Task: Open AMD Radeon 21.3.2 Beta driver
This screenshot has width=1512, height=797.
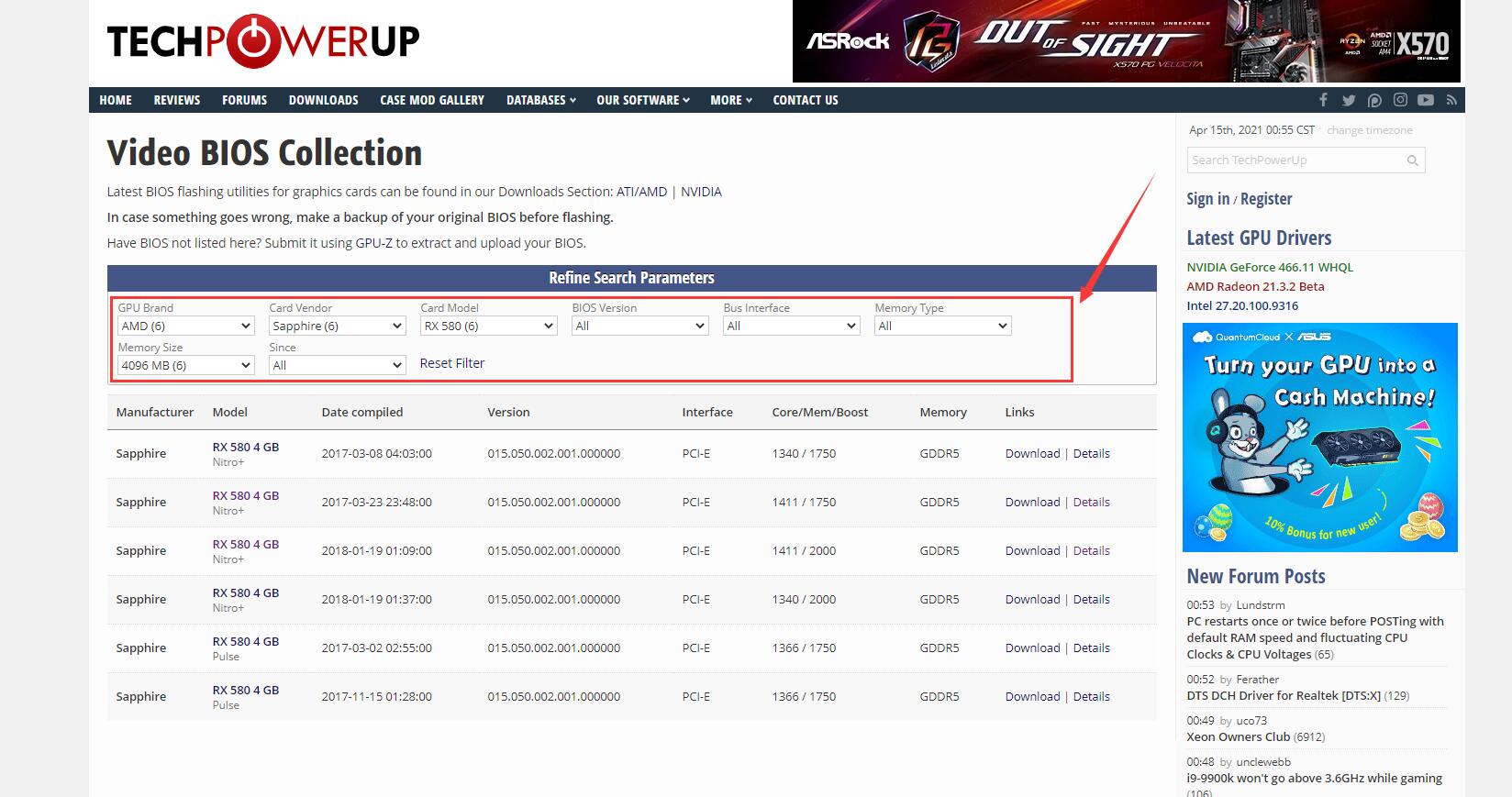Action: pos(1255,287)
